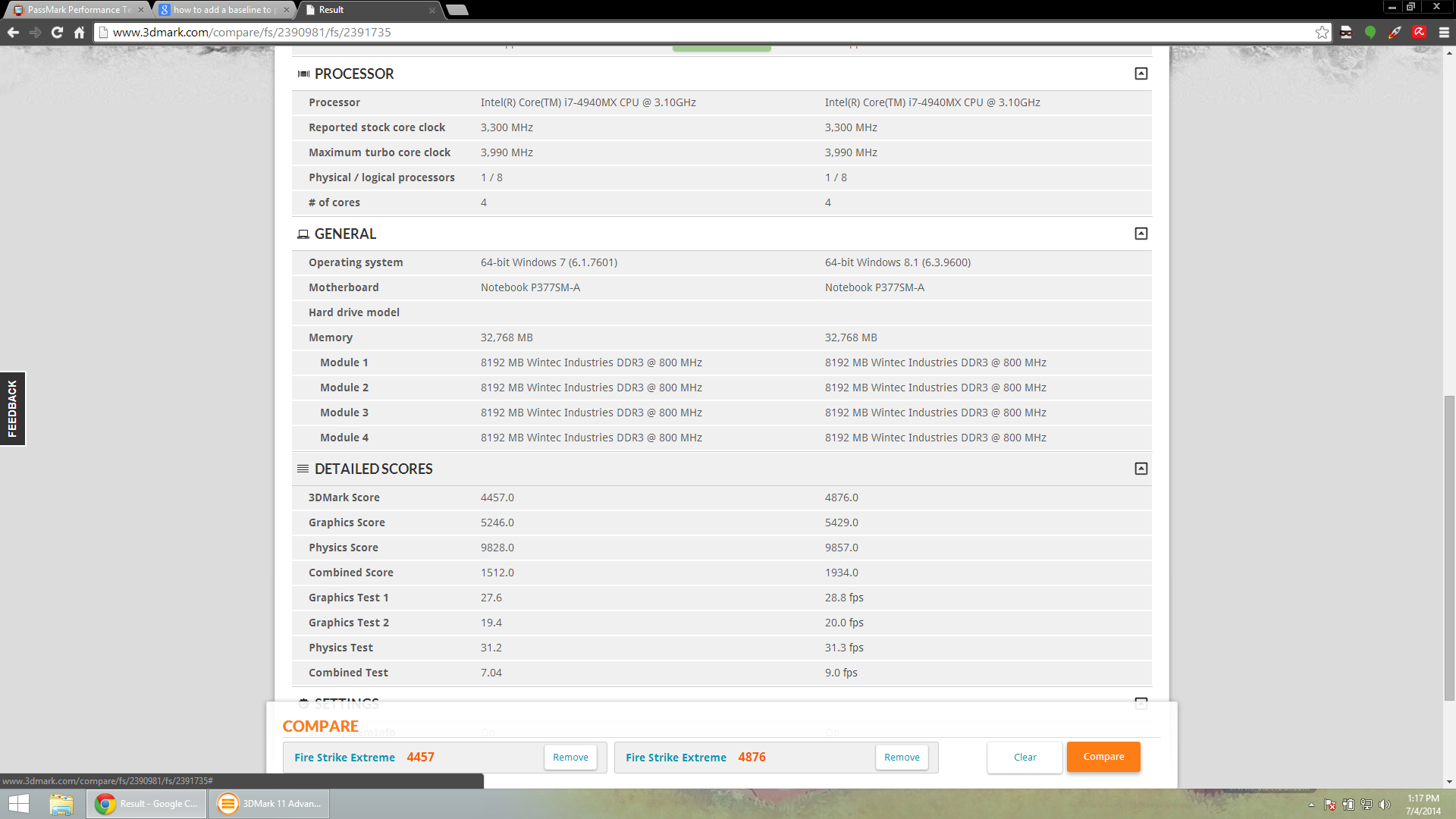
Task: Click the 3DMark Score value 4876.0
Action: [842, 497]
